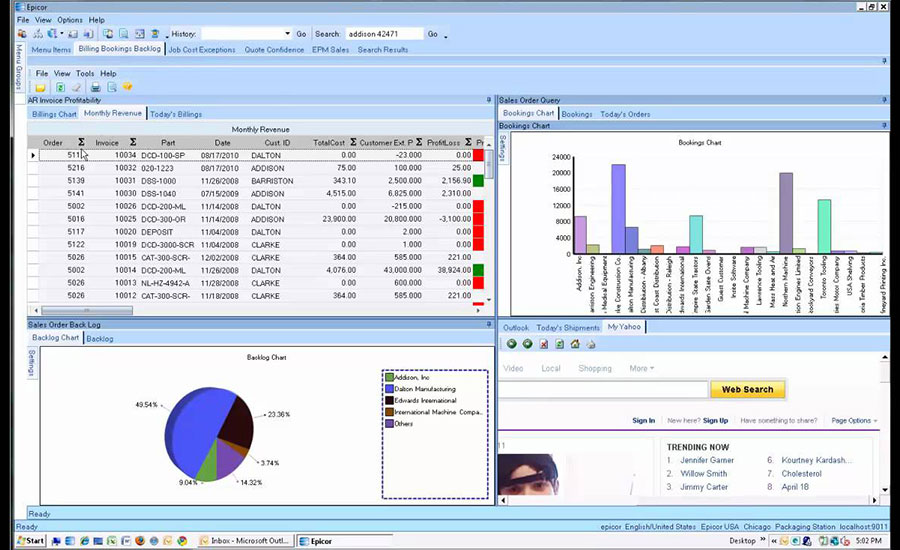This screenshot has width=900, height=550.
Task: Click Dalton Manufacturing blue legend swatch
Action: coord(390,389)
